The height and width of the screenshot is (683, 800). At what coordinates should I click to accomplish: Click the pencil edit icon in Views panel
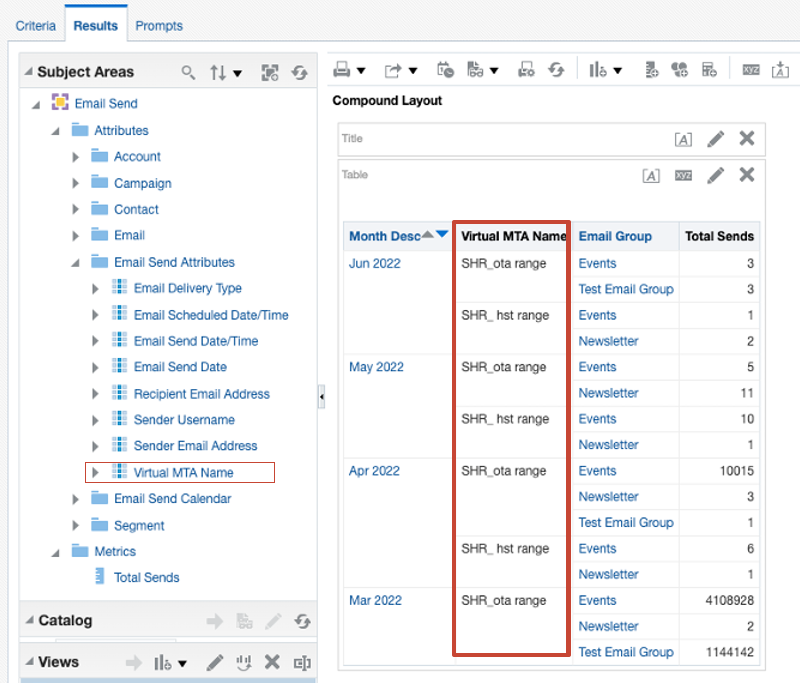[214, 662]
